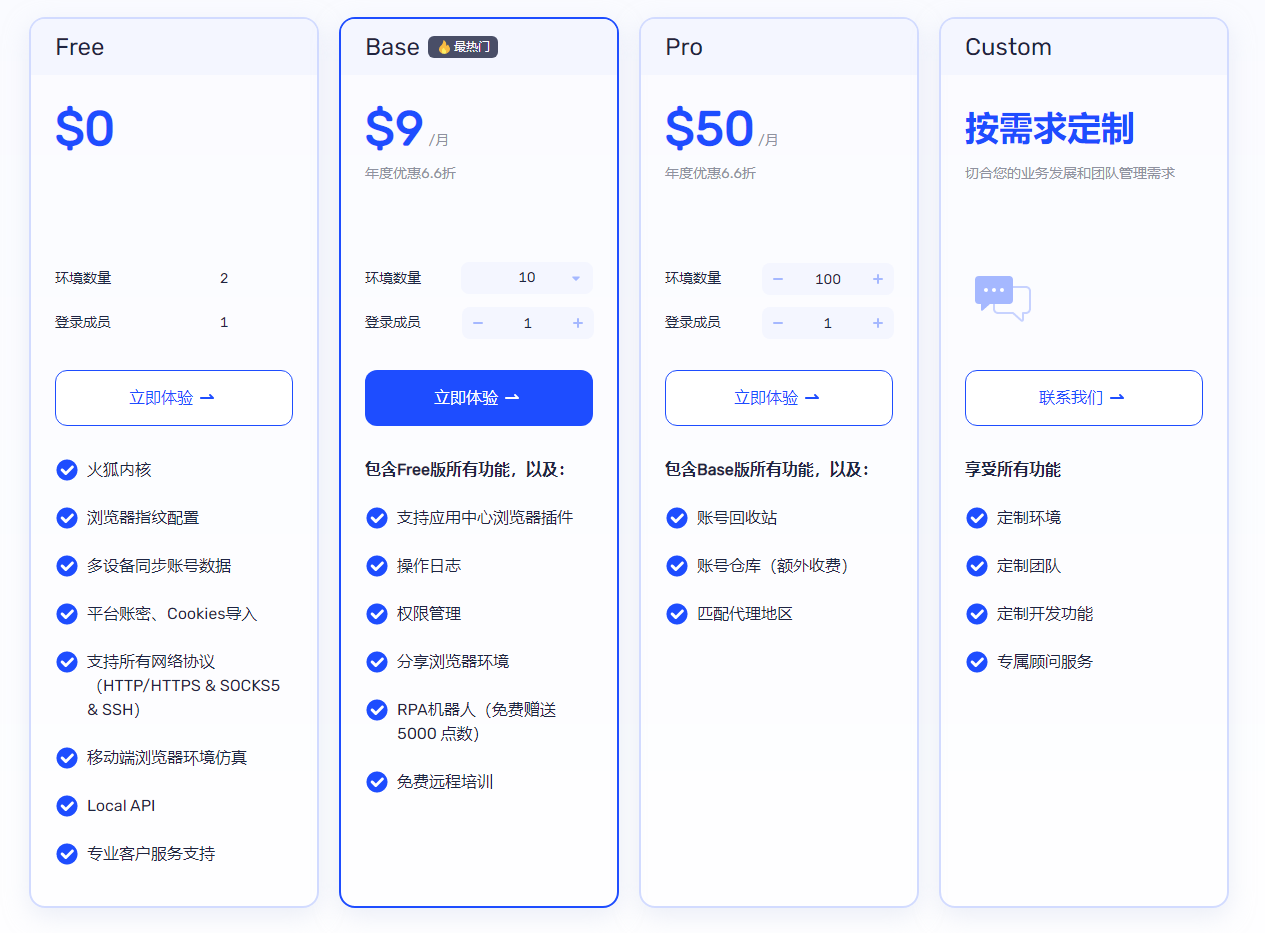Click 联系我们 in the Custom column
1265x933 pixels.
point(1083,398)
